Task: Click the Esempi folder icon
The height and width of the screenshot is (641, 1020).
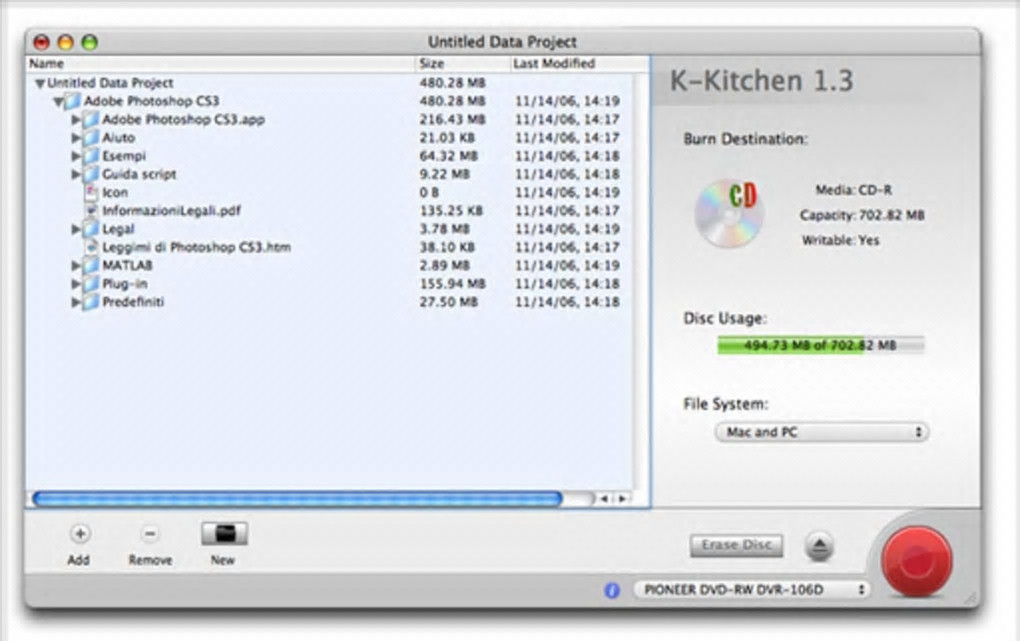Action: click(x=91, y=156)
